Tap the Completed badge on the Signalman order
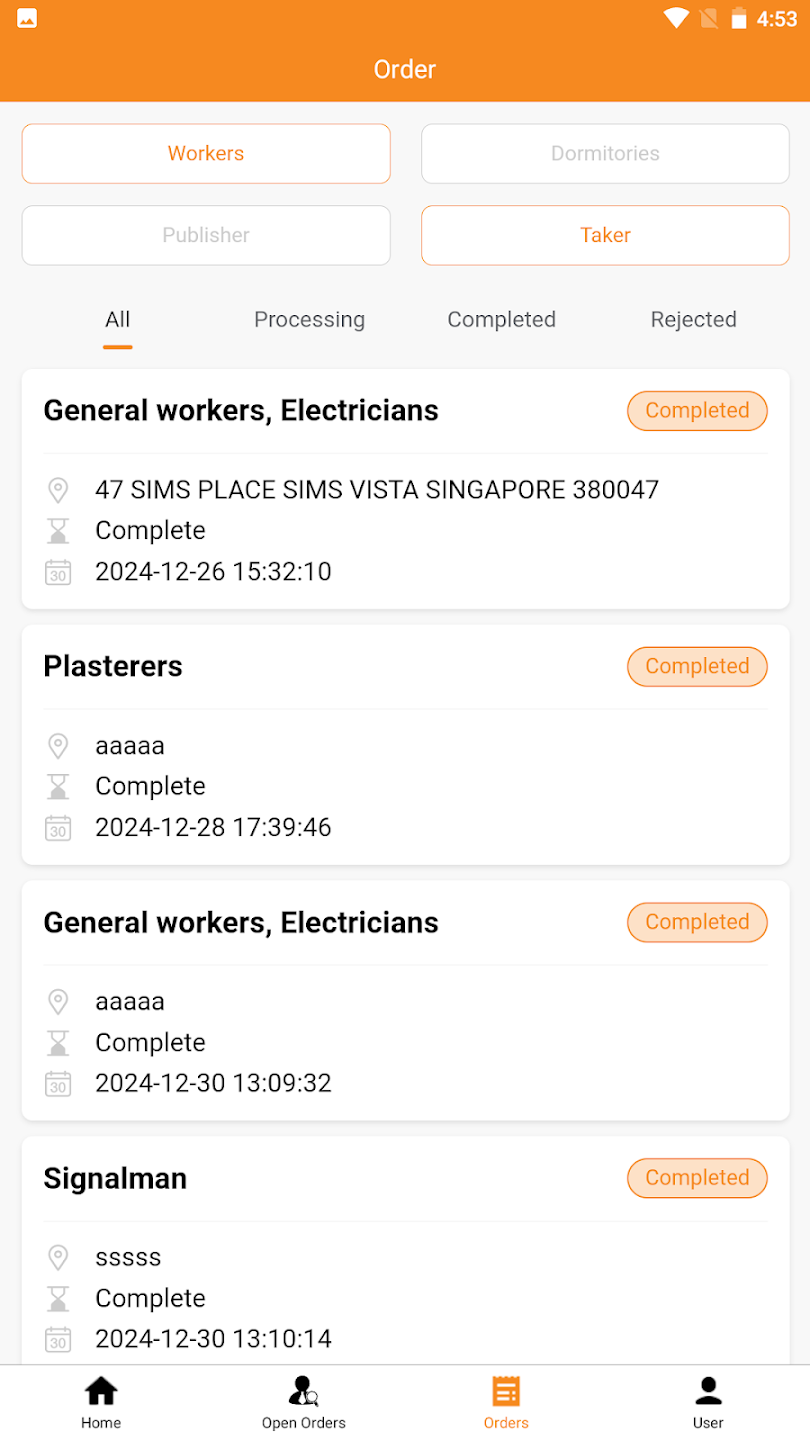 pos(697,1178)
